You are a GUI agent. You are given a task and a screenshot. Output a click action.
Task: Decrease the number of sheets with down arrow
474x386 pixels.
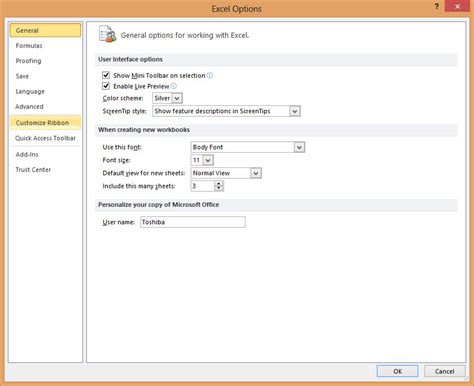tap(219, 188)
